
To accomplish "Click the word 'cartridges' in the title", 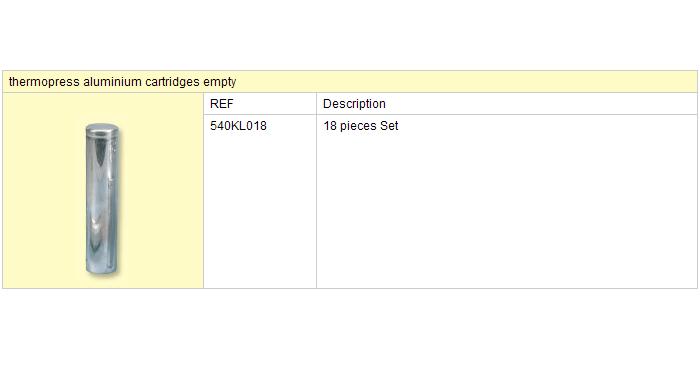I will (x=172, y=82).
